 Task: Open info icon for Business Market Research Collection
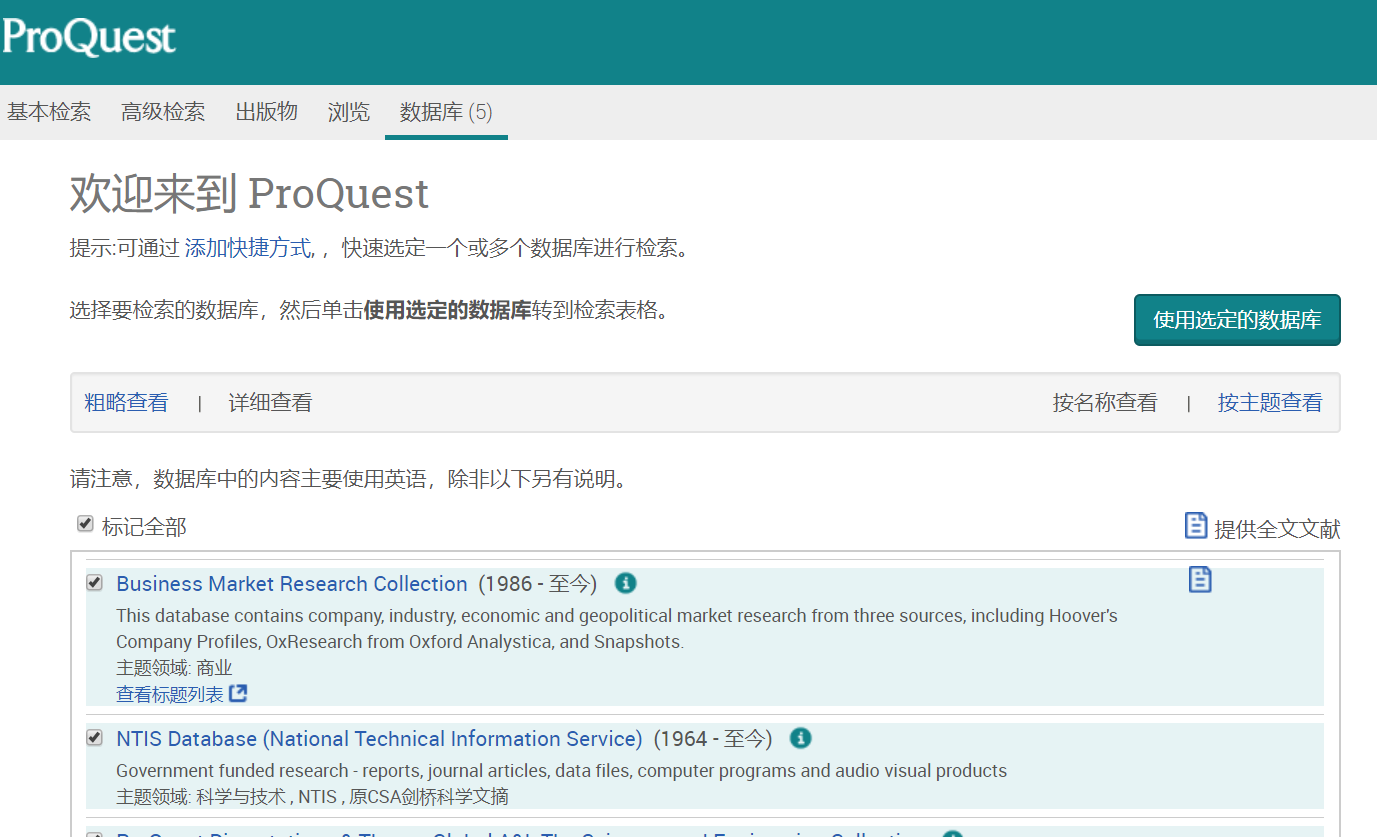click(x=626, y=583)
